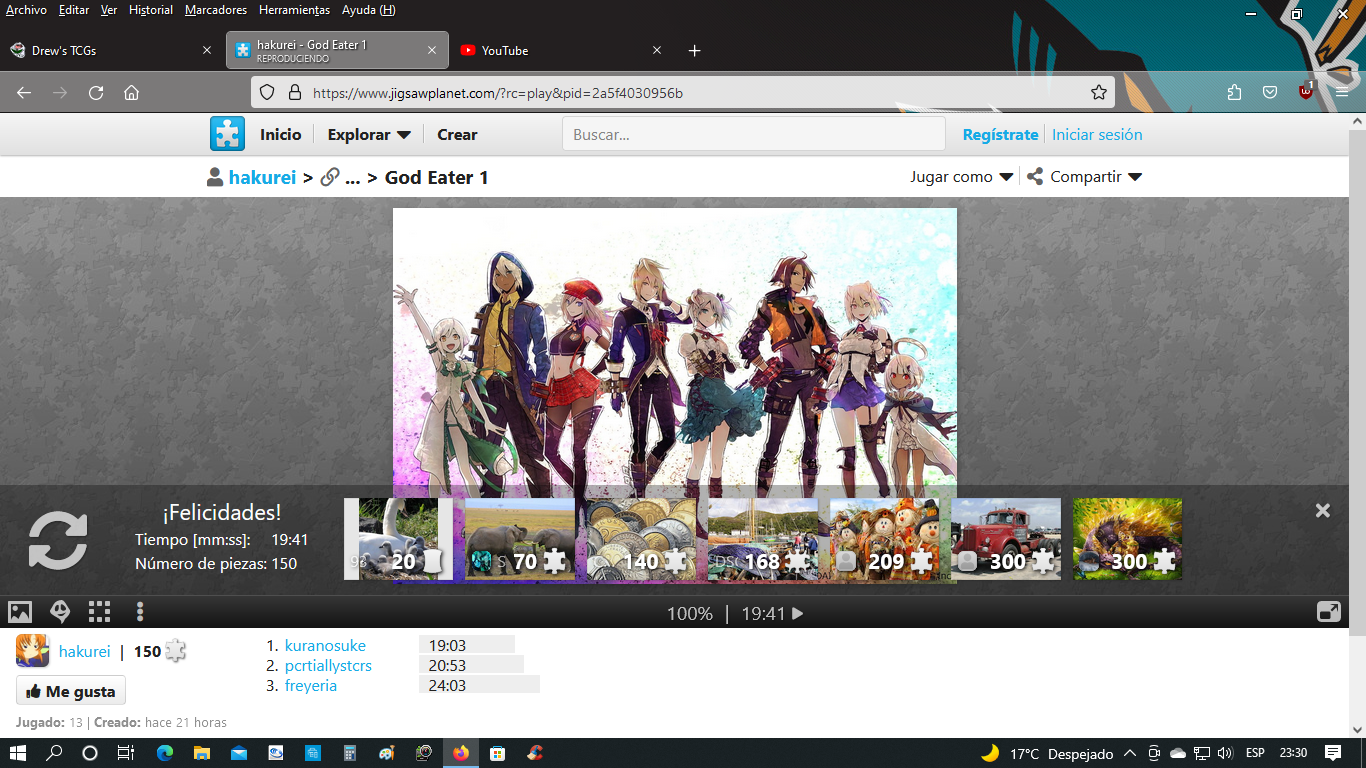Click the restart puzzle circular arrows icon
This screenshot has width=1366, height=768.
click(58, 541)
